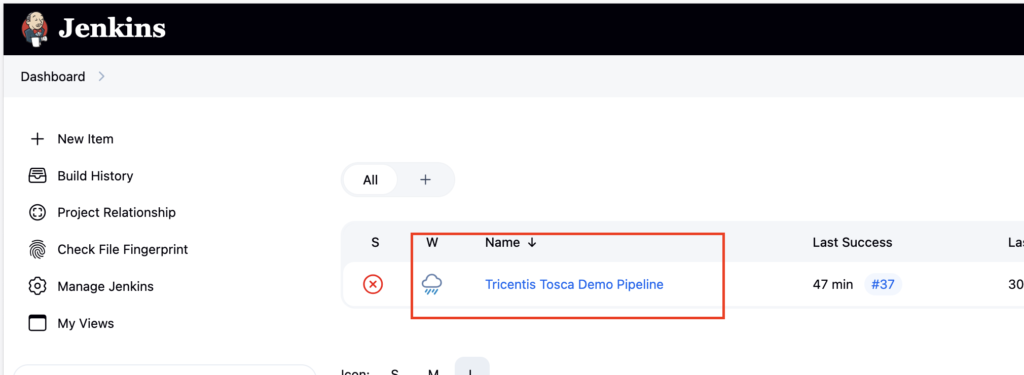Toggle the Name column sort arrow
The height and width of the screenshot is (375, 1024).
click(532, 242)
